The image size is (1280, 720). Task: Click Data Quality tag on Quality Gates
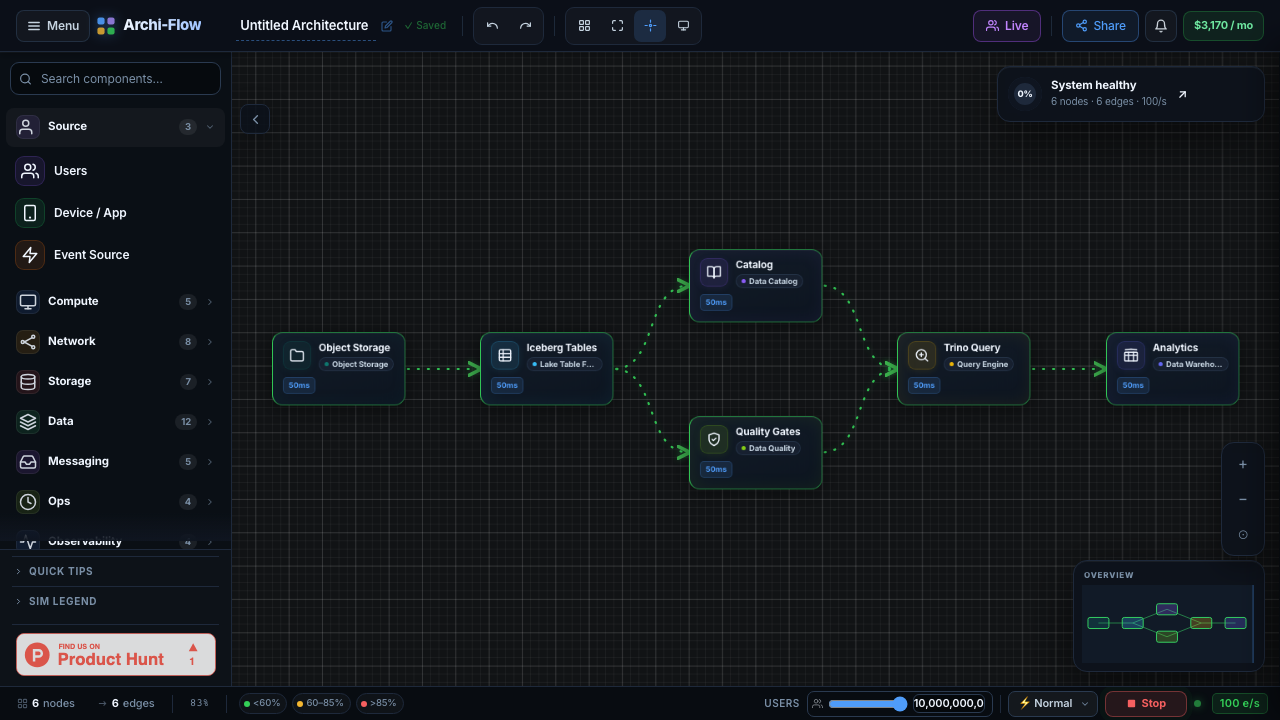[x=769, y=448]
